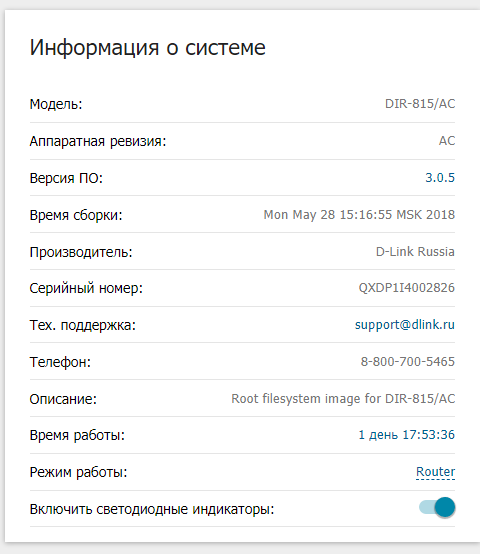
Task: Click the build time Mon May 28 value
Action: tap(359, 214)
